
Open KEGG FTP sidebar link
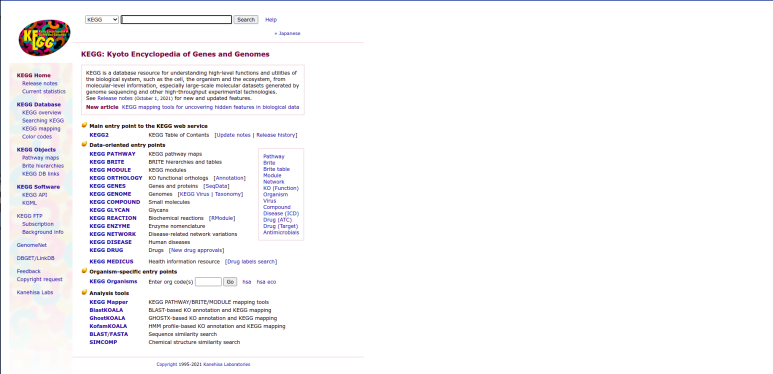click(x=30, y=216)
